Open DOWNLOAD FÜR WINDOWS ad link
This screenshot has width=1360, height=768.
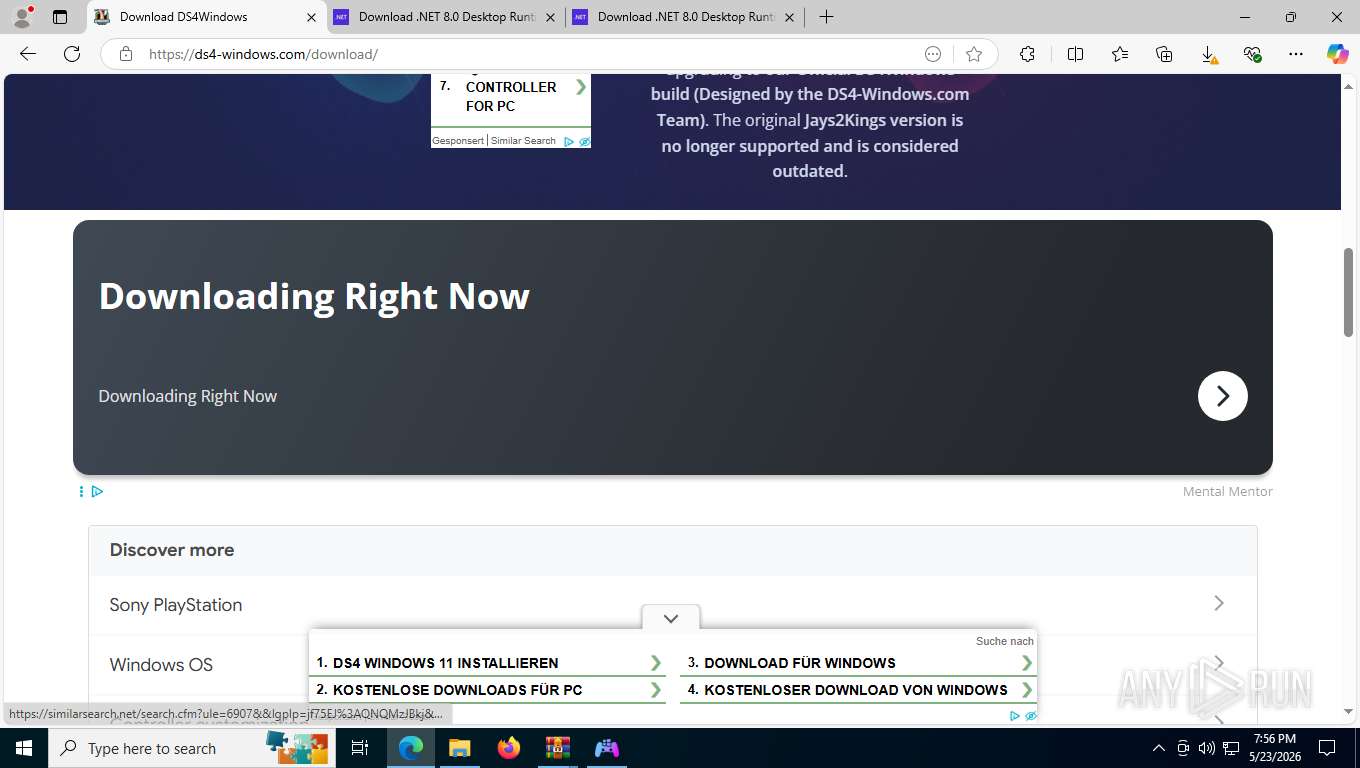[799, 663]
